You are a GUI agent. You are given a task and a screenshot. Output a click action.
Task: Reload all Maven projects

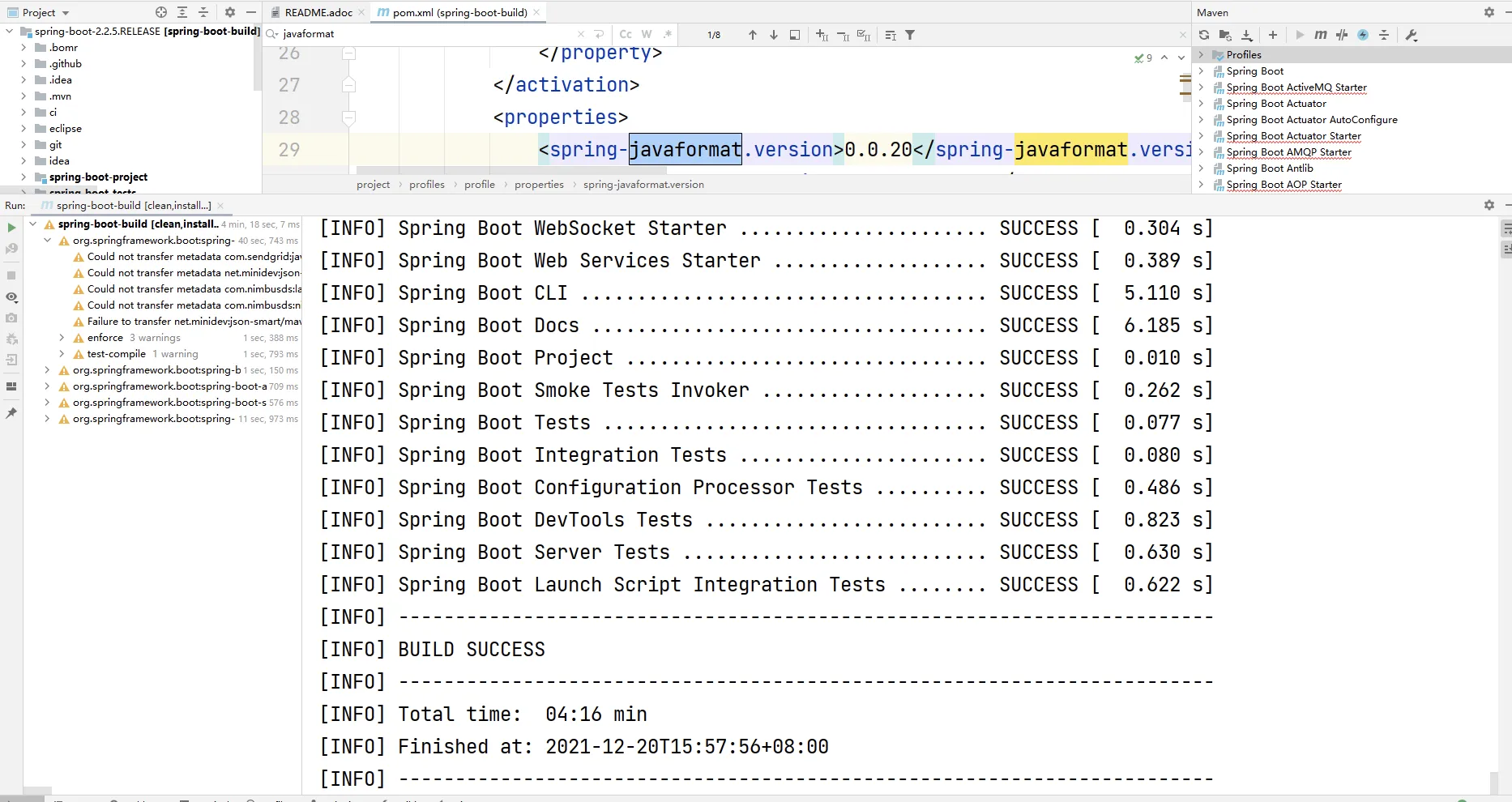click(x=1204, y=35)
